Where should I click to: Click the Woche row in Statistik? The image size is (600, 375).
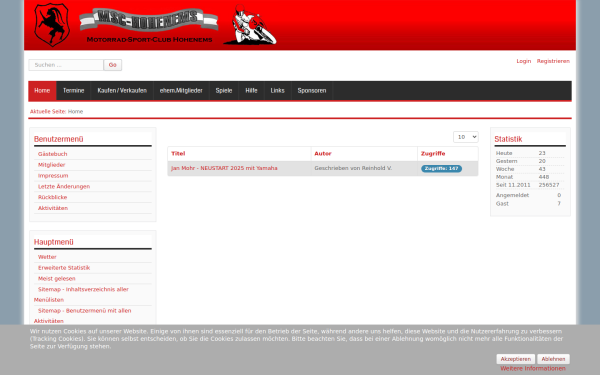(530, 169)
